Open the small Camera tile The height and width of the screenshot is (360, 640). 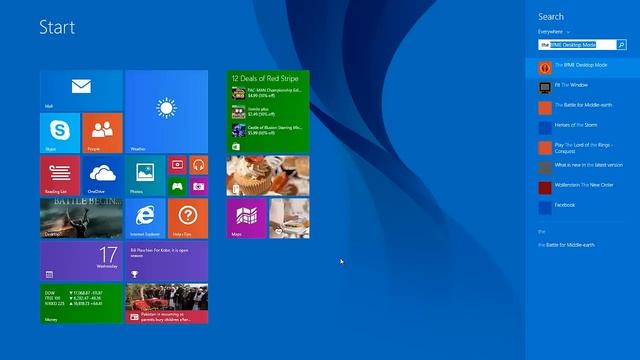(x=198, y=186)
